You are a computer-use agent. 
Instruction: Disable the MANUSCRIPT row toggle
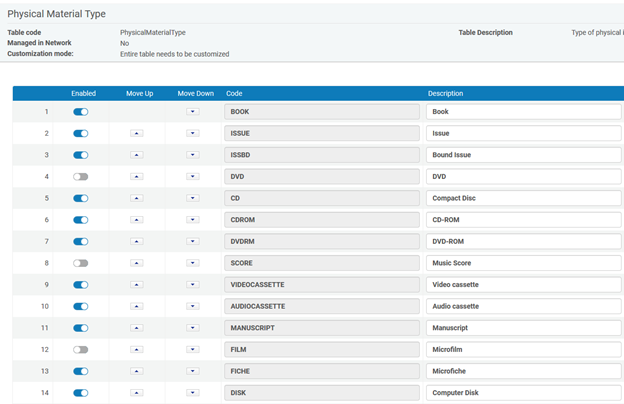coord(80,328)
